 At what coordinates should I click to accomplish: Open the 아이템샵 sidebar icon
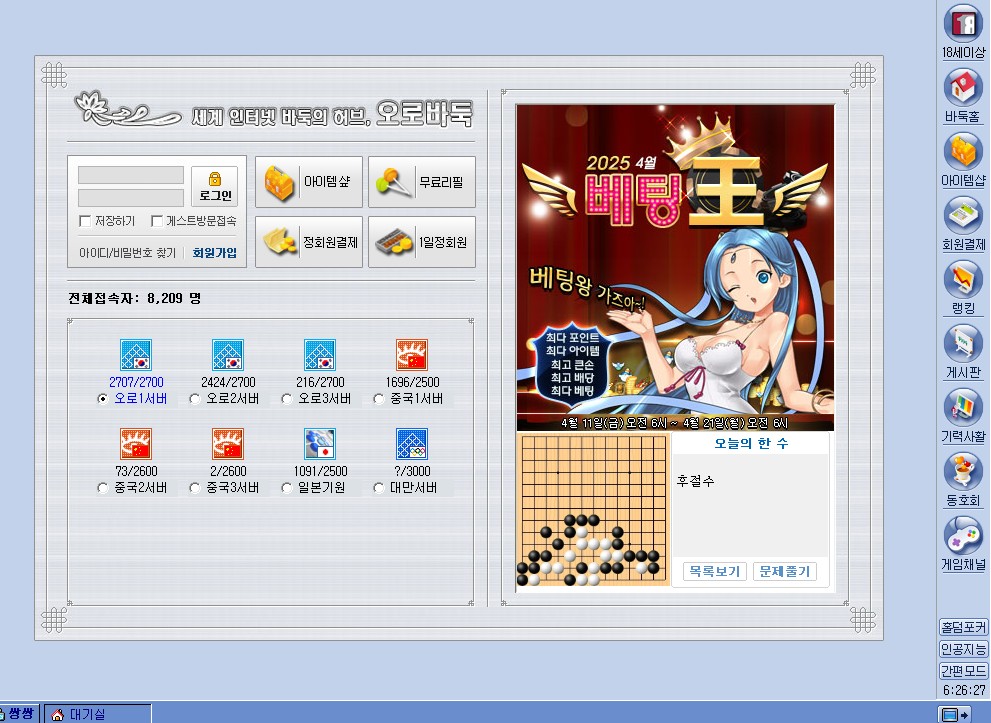pos(962,152)
